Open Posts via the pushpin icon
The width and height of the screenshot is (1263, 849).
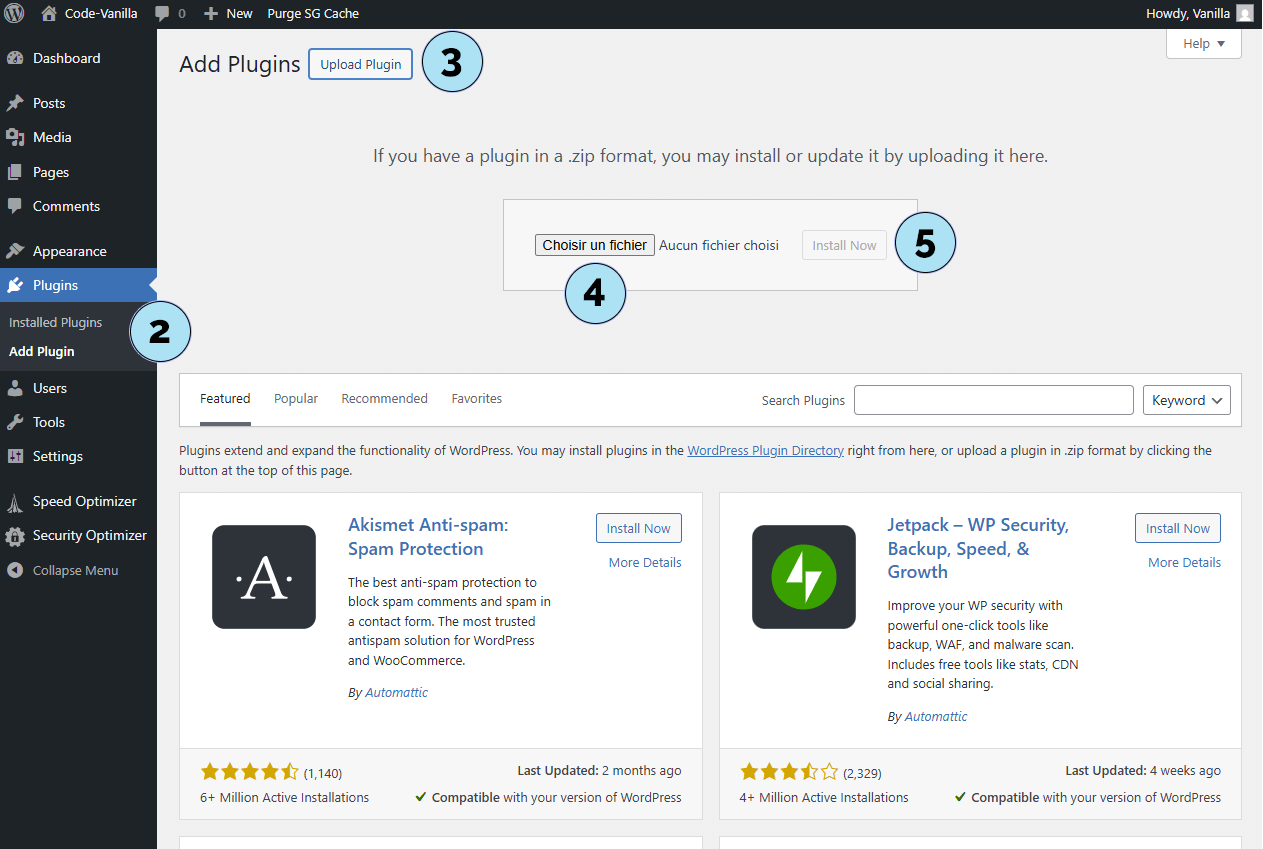tap(15, 103)
